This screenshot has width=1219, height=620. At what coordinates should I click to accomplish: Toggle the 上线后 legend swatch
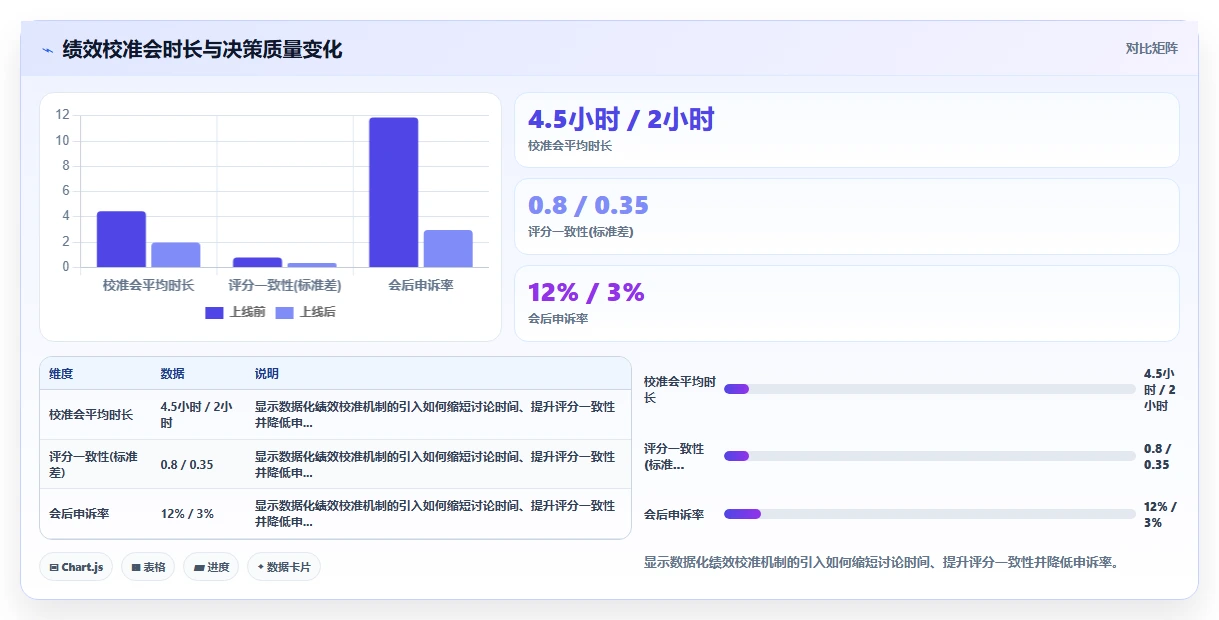click(x=285, y=312)
